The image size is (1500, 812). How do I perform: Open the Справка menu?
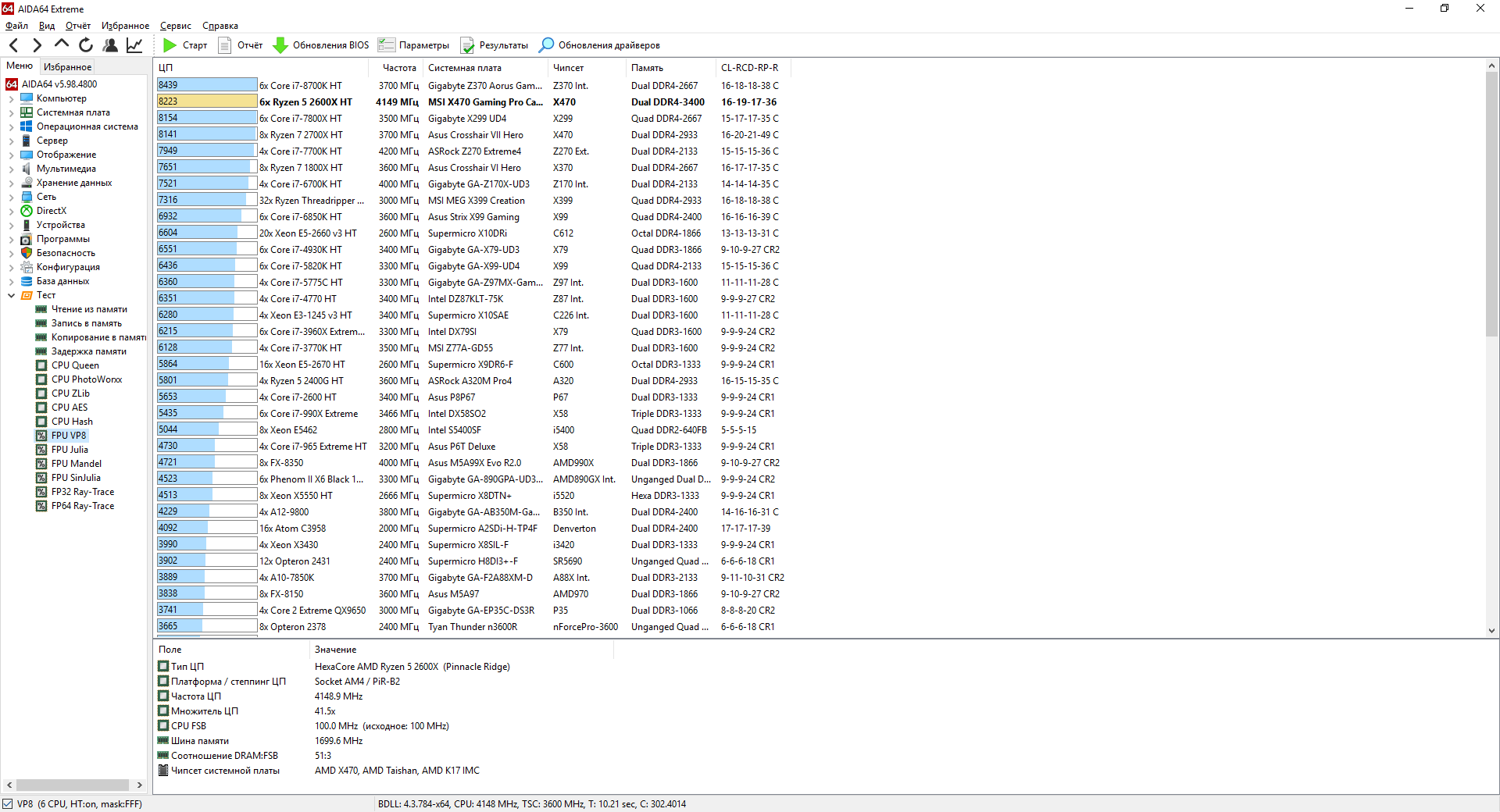(220, 26)
